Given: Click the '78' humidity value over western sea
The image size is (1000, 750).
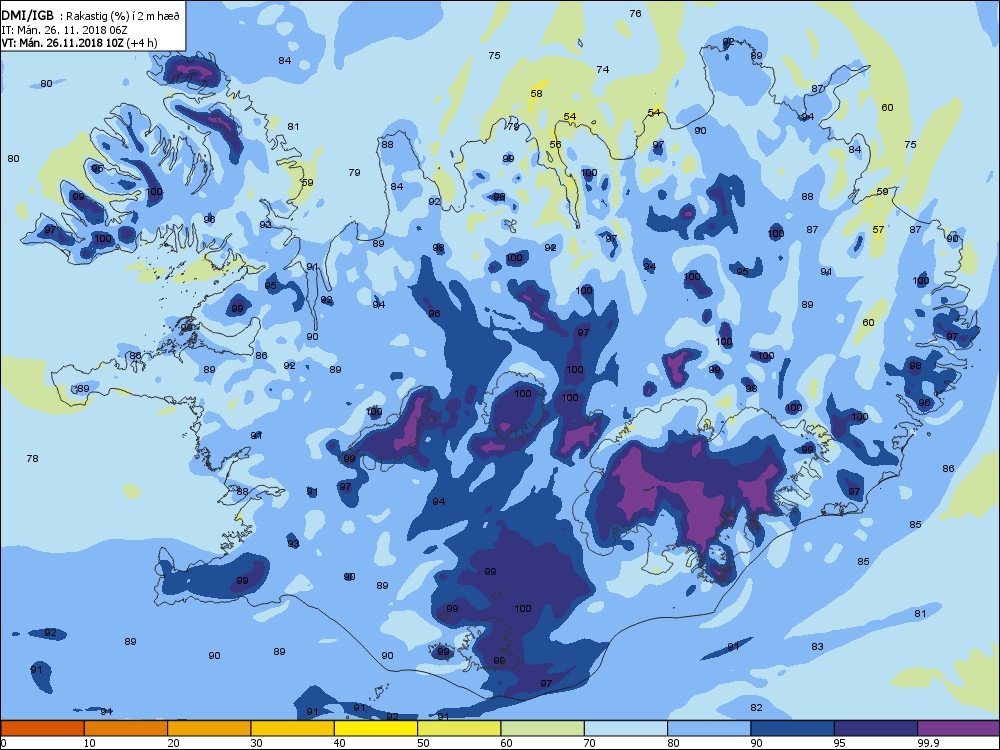Looking at the screenshot, I should tap(33, 458).
